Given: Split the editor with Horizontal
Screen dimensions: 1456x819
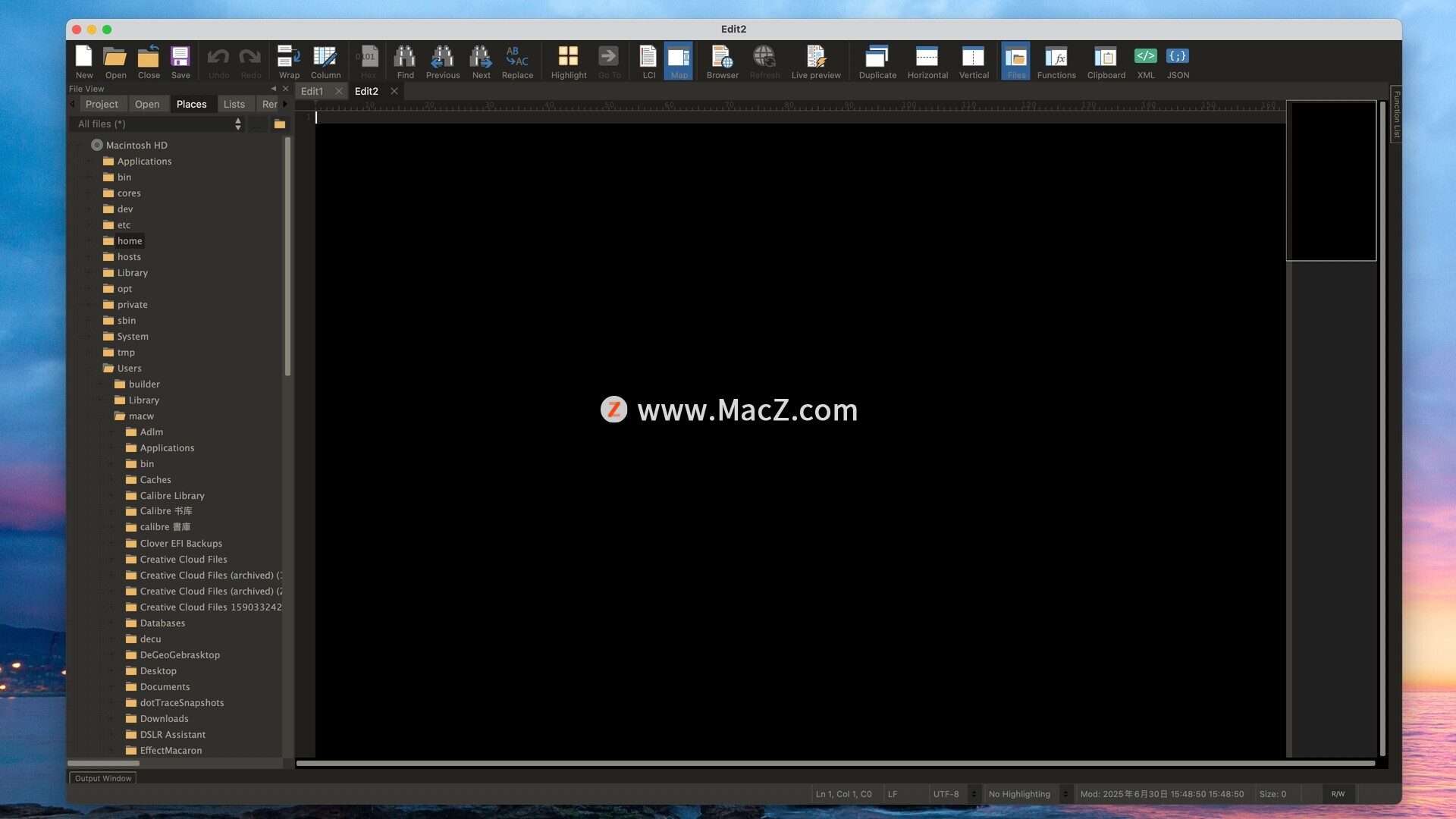Looking at the screenshot, I should [x=927, y=61].
